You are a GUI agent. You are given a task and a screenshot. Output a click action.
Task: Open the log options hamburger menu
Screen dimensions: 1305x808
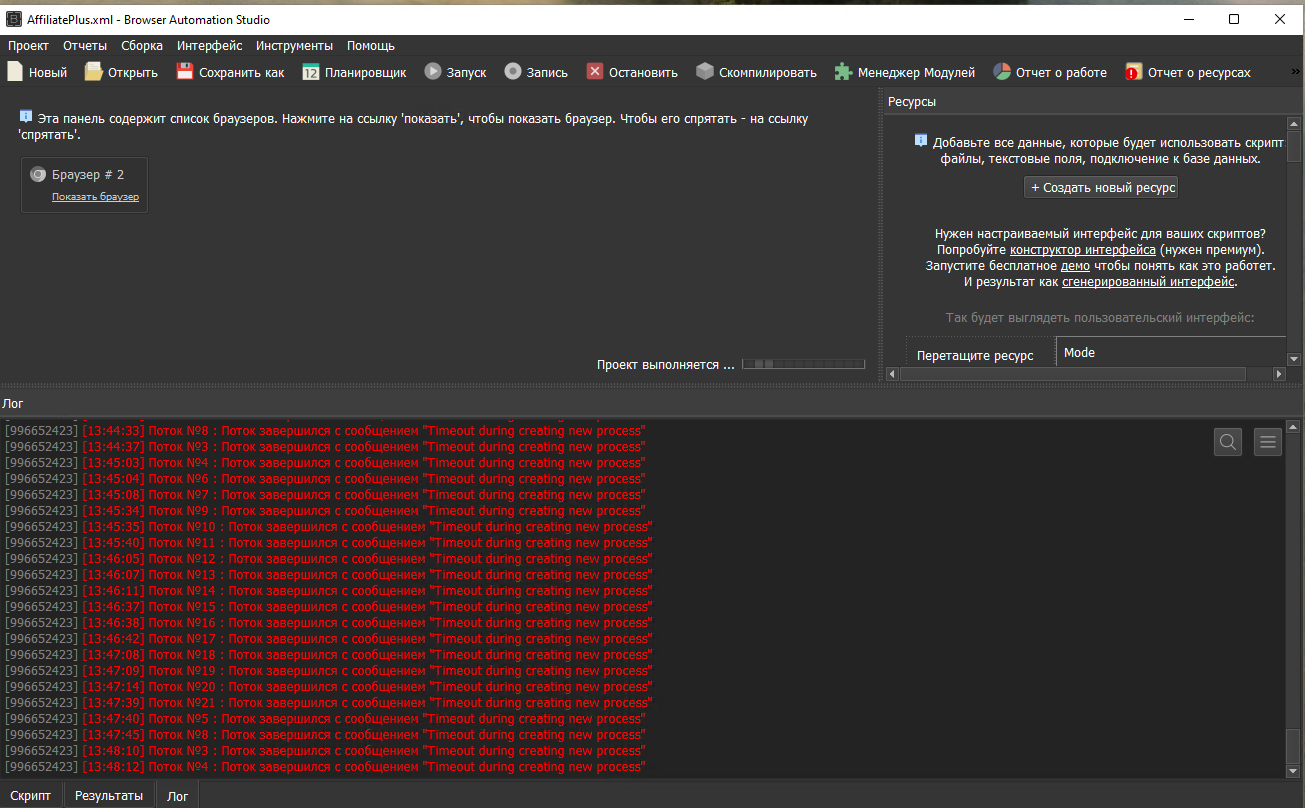coord(1268,441)
